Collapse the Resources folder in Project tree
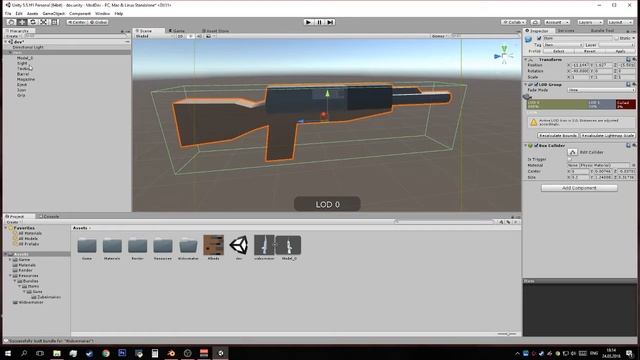Screen dimensions: 640x360 [x=11, y=276]
